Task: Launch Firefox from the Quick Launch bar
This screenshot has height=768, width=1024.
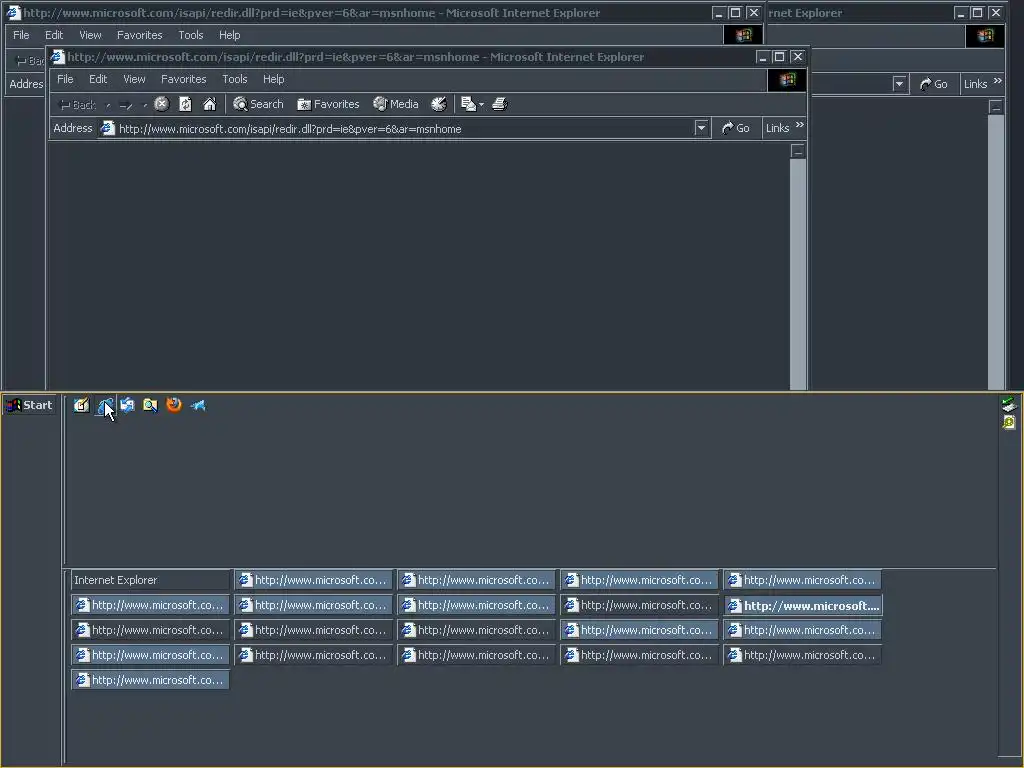Action: [174, 405]
